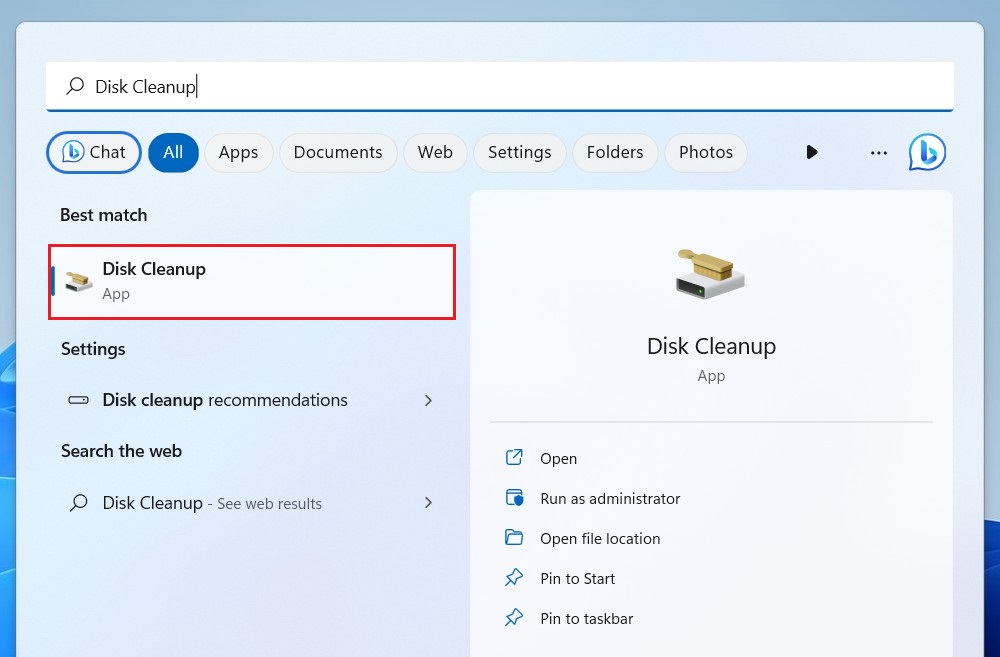The image size is (1000, 657).
Task: Expand the See web results chevron
Action: 429,503
